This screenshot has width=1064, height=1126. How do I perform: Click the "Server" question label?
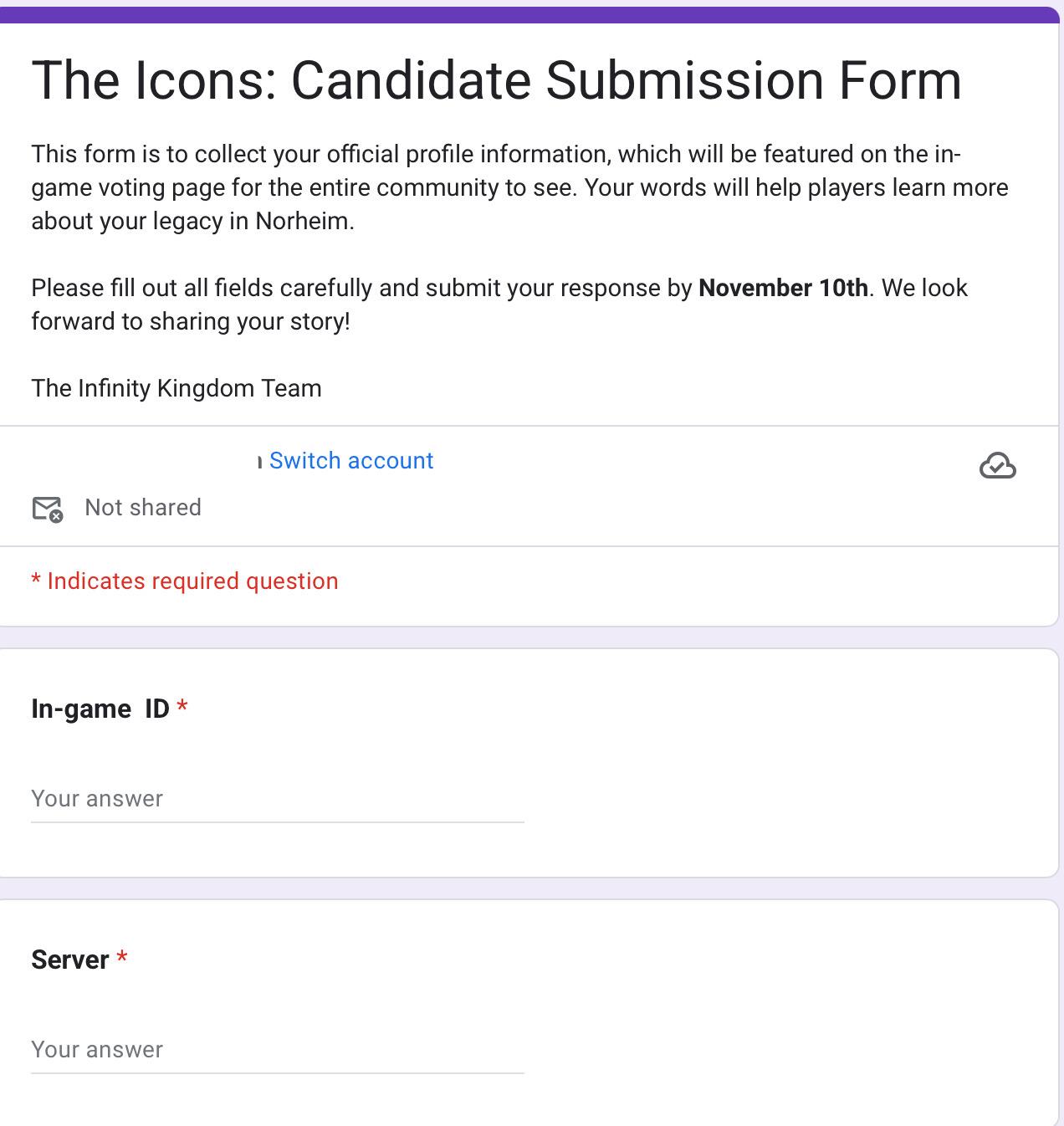[x=70, y=960]
